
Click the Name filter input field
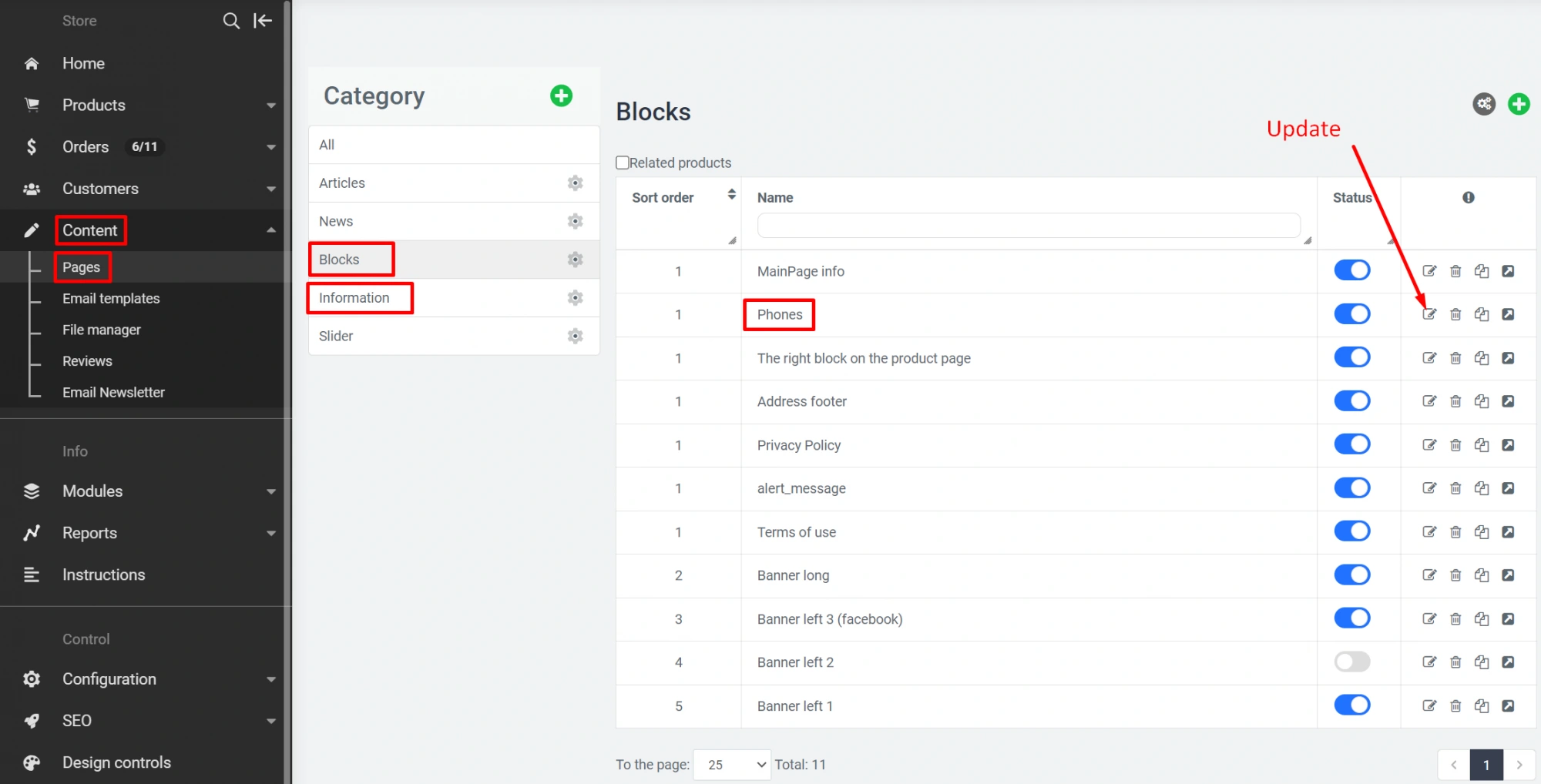(x=1028, y=226)
